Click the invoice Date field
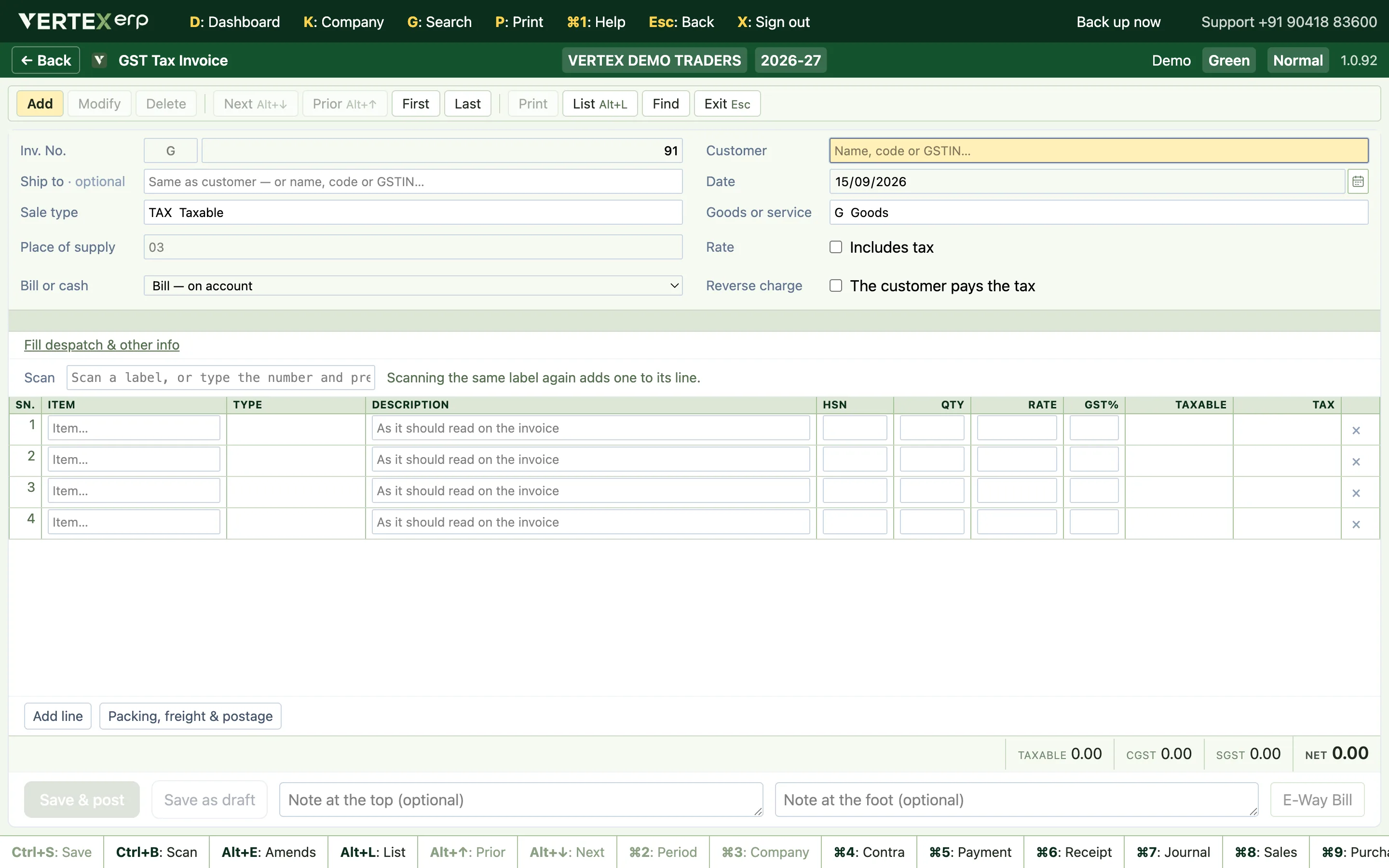 pyautogui.click(x=1087, y=181)
